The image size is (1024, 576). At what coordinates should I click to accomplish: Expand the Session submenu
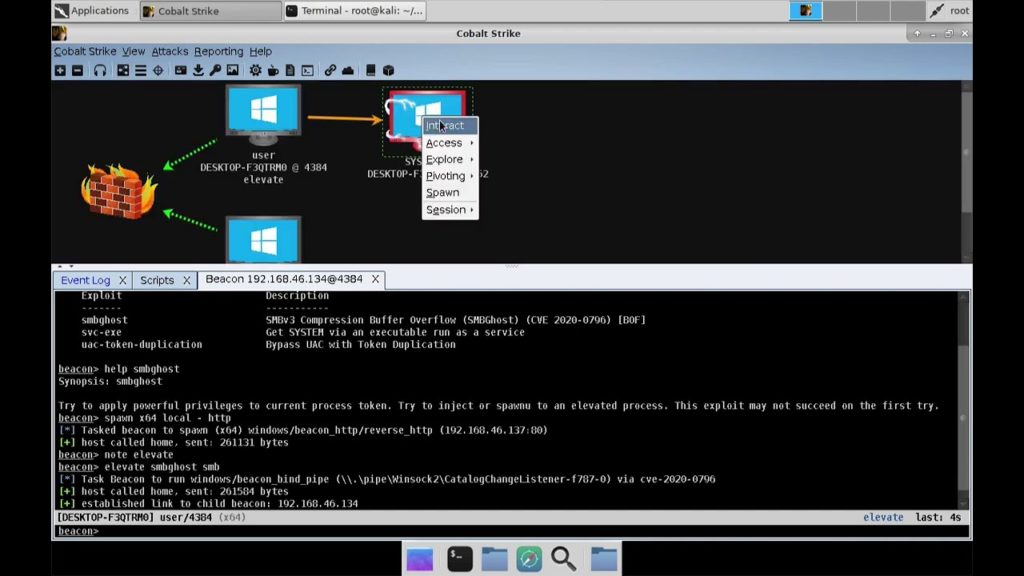point(450,210)
